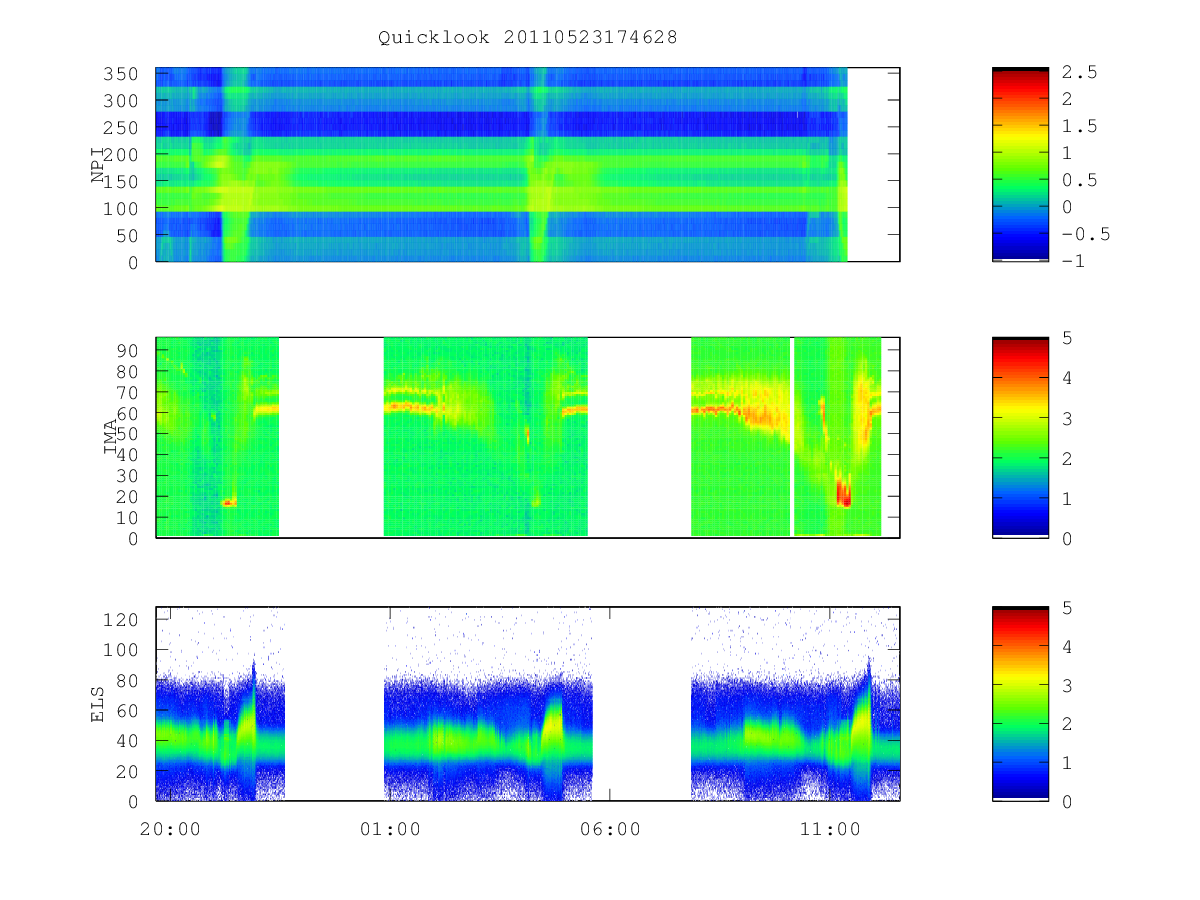Click the title "Quicklook 20110523174628"
This screenshot has height=900, width=1200.
(528, 37)
